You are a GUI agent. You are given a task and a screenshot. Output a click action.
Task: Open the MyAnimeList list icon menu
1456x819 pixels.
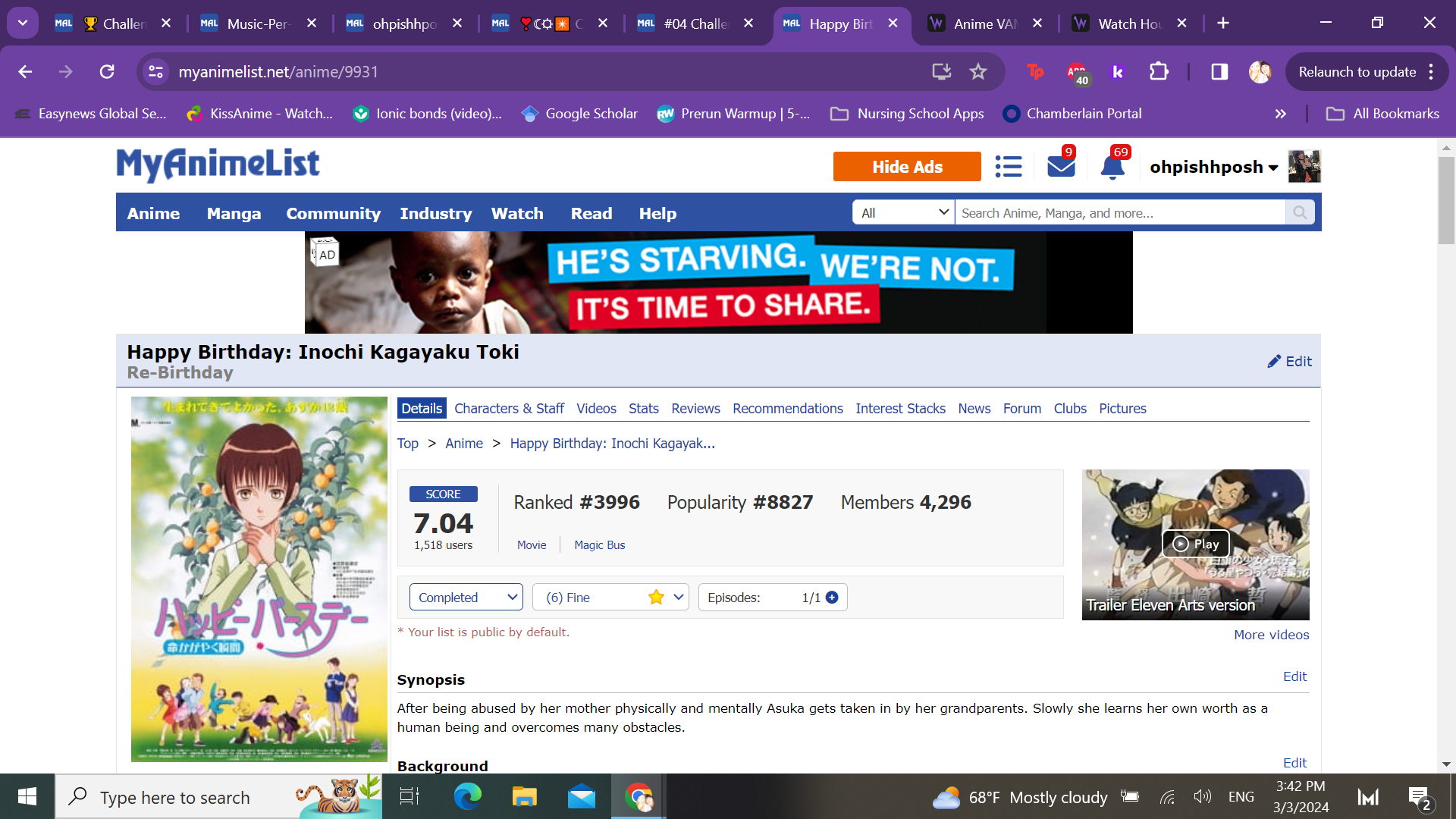[1008, 166]
